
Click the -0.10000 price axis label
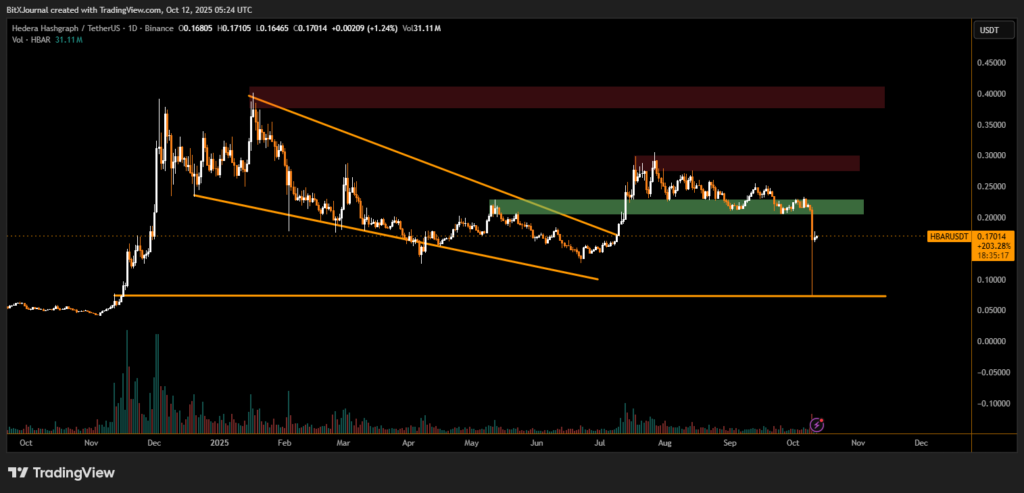pos(992,404)
